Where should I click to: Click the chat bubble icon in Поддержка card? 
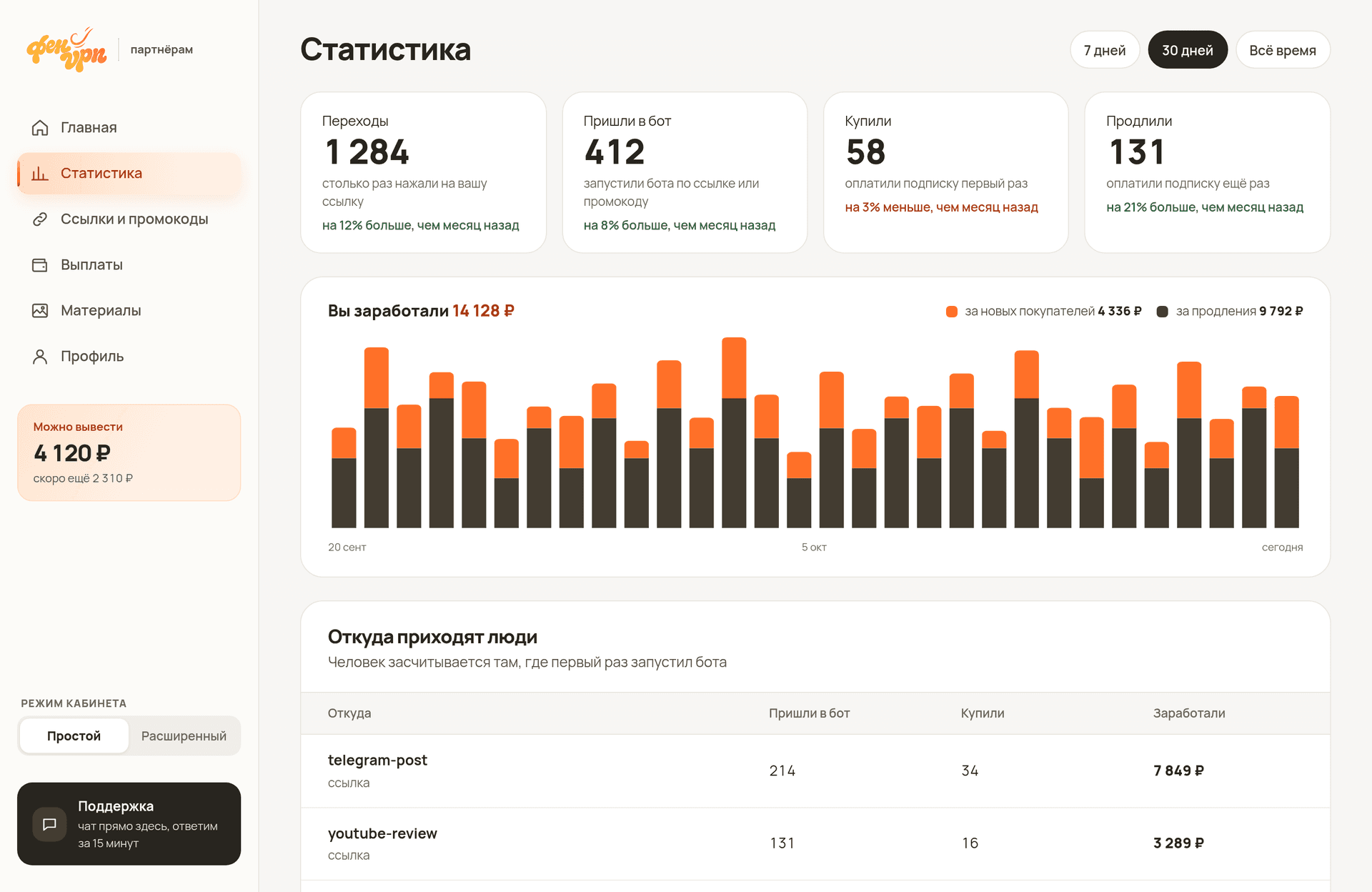49,824
